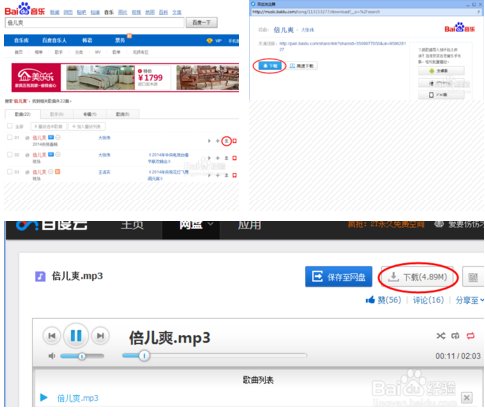Switch to the 歌曲(22) results tab
The width and height of the screenshot is (485, 416).
22,114
